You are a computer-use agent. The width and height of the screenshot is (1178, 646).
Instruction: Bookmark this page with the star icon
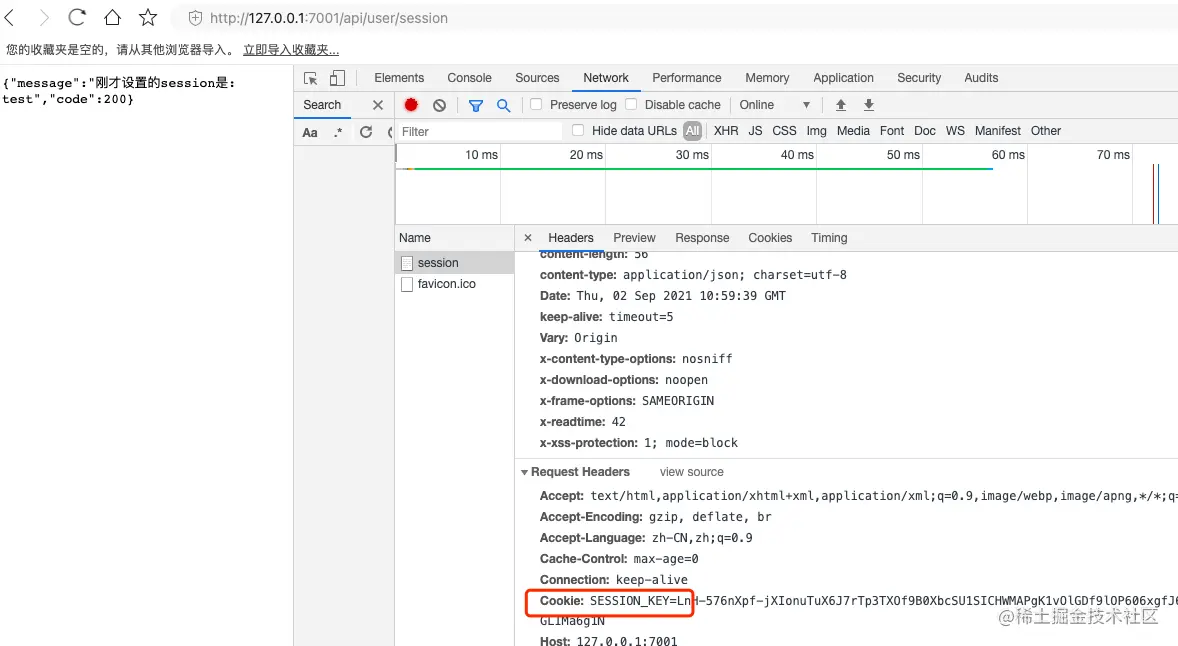tap(148, 17)
